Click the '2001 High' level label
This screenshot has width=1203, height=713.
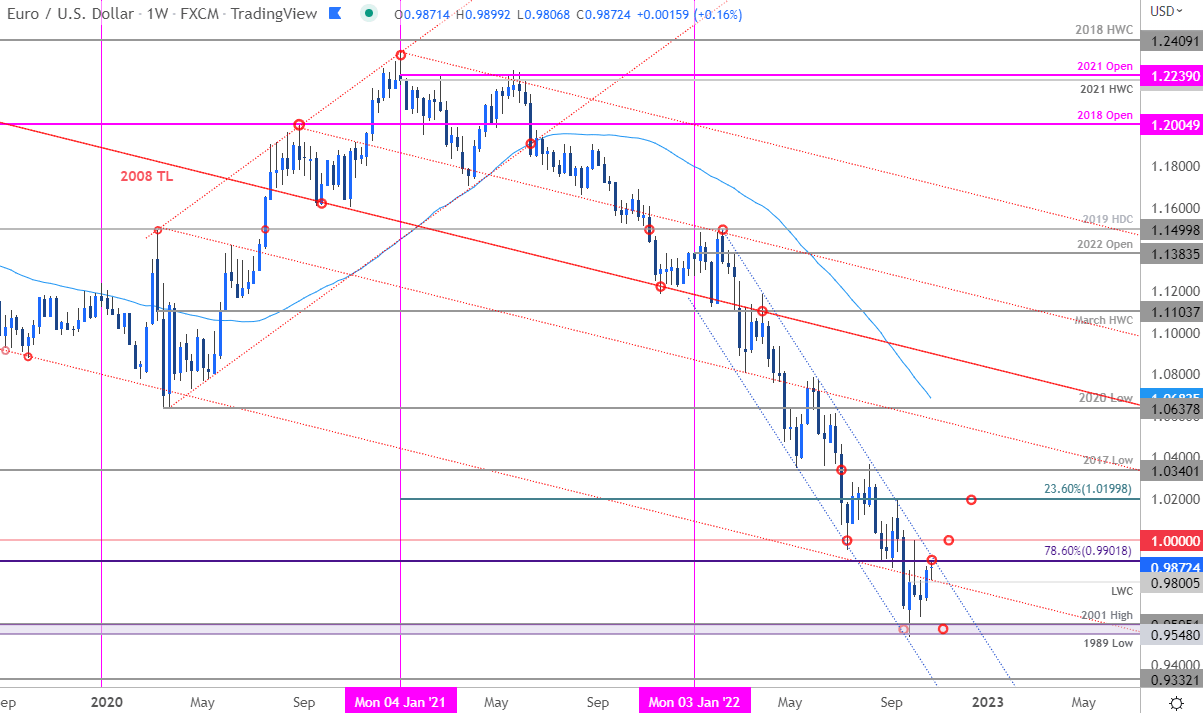[x=1108, y=615]
